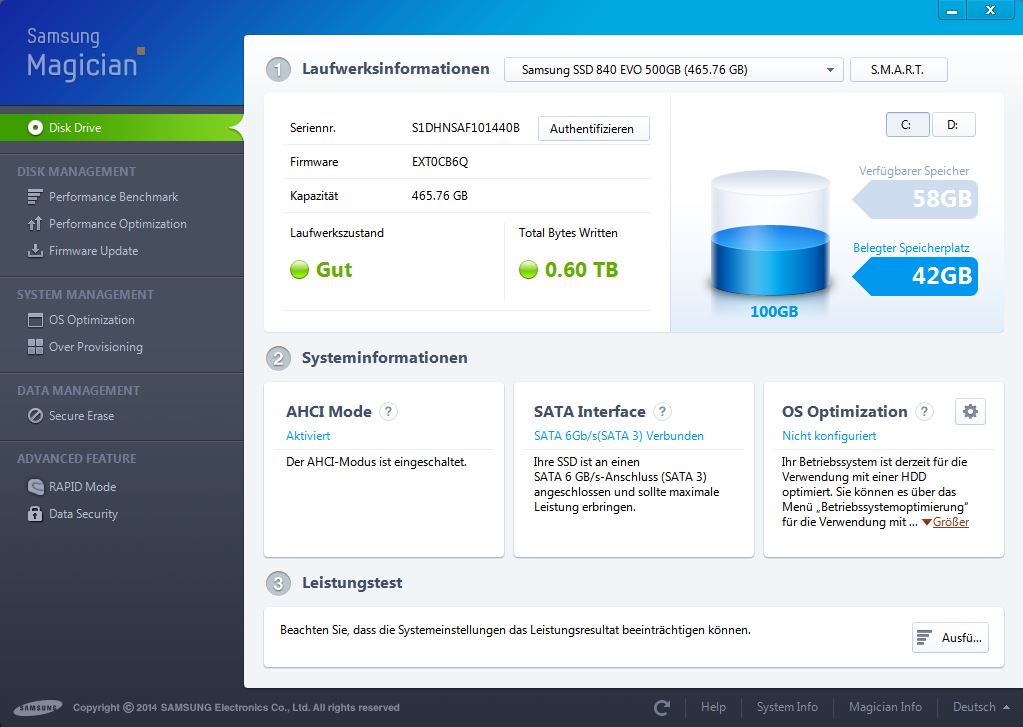Viewport: 1023px width, 727px height.
Task: Select the D: partition
Action: click(953, 125)
